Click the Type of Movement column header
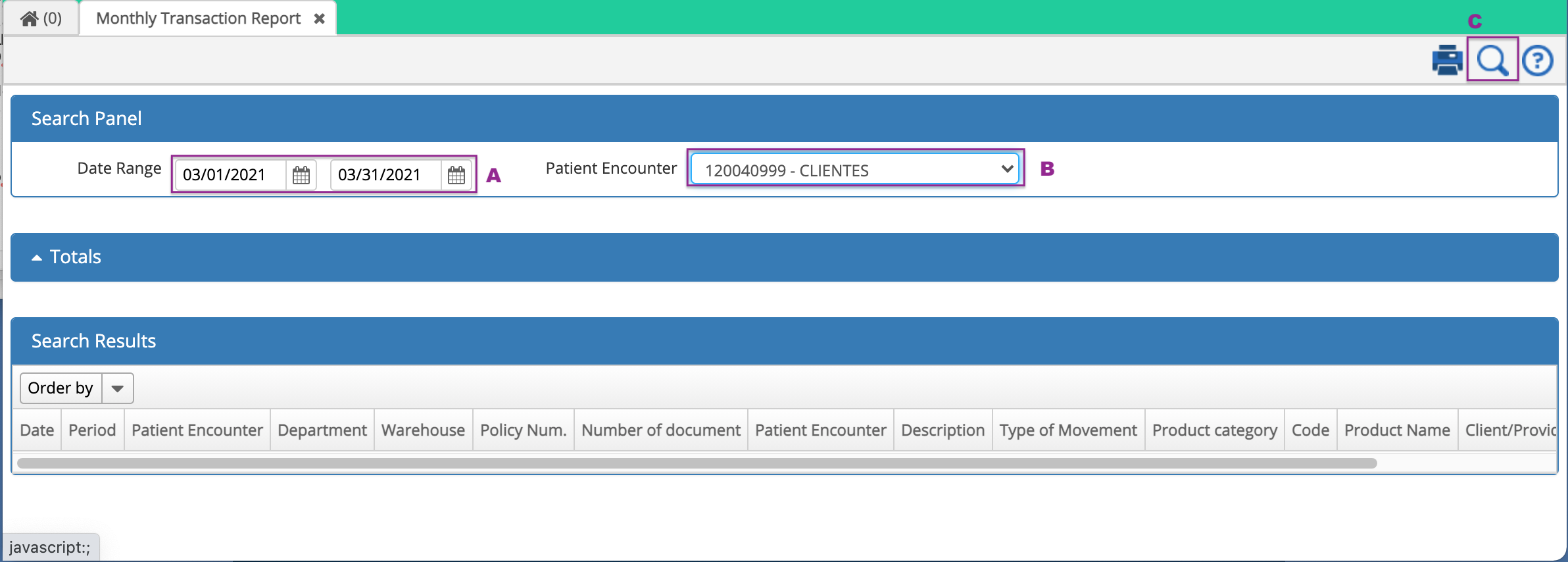This screenshot has height=562, width=1568. (x=1068, y=430)
